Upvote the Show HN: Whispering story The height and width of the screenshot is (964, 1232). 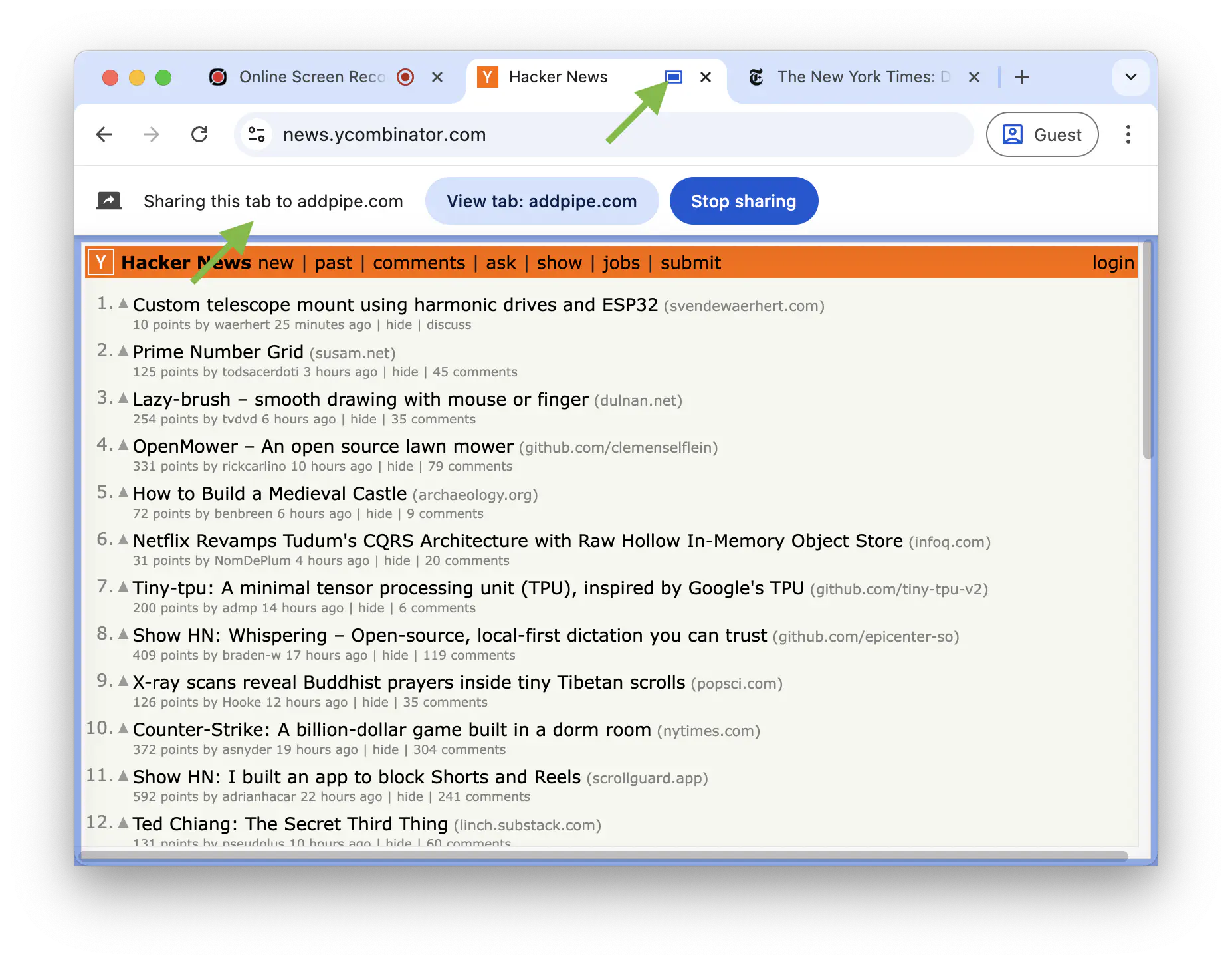[x=123, y=634]
